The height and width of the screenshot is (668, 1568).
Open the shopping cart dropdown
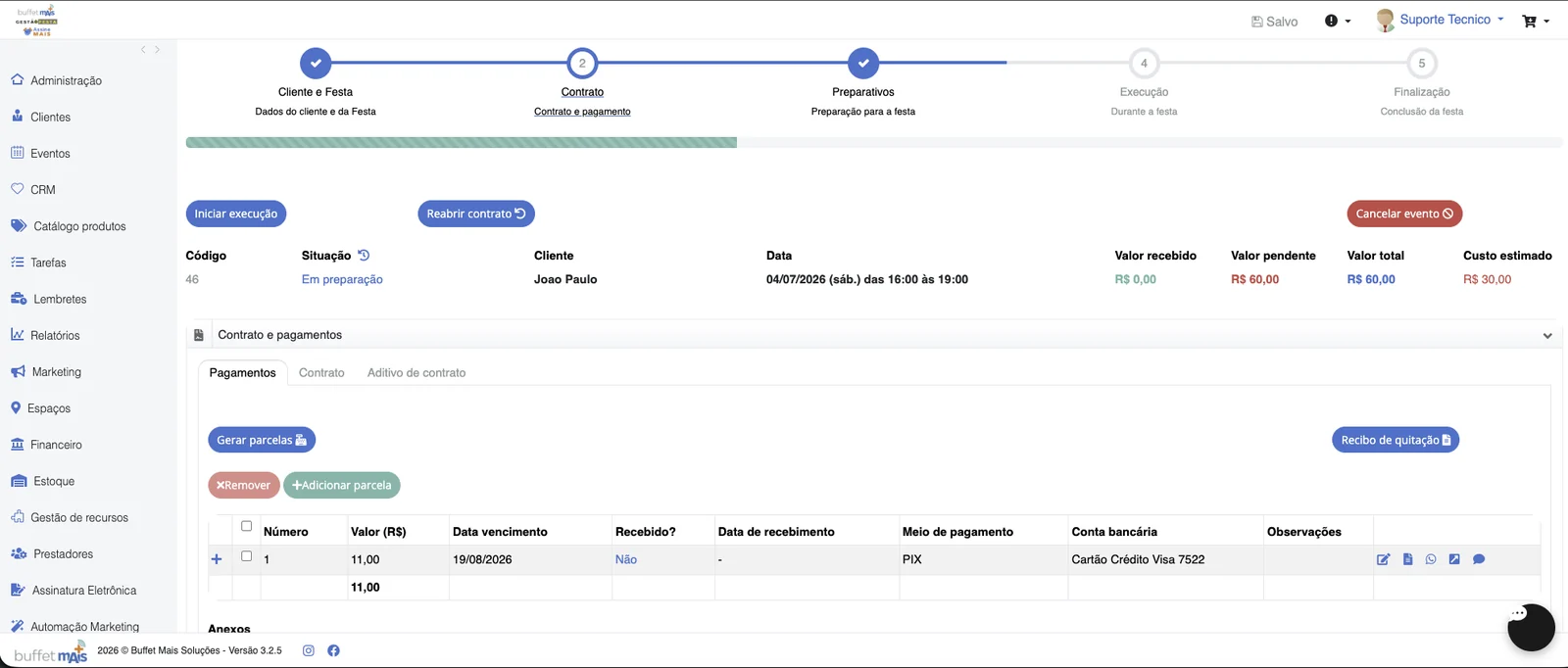pyautogui.click(x=1536, y=21)
